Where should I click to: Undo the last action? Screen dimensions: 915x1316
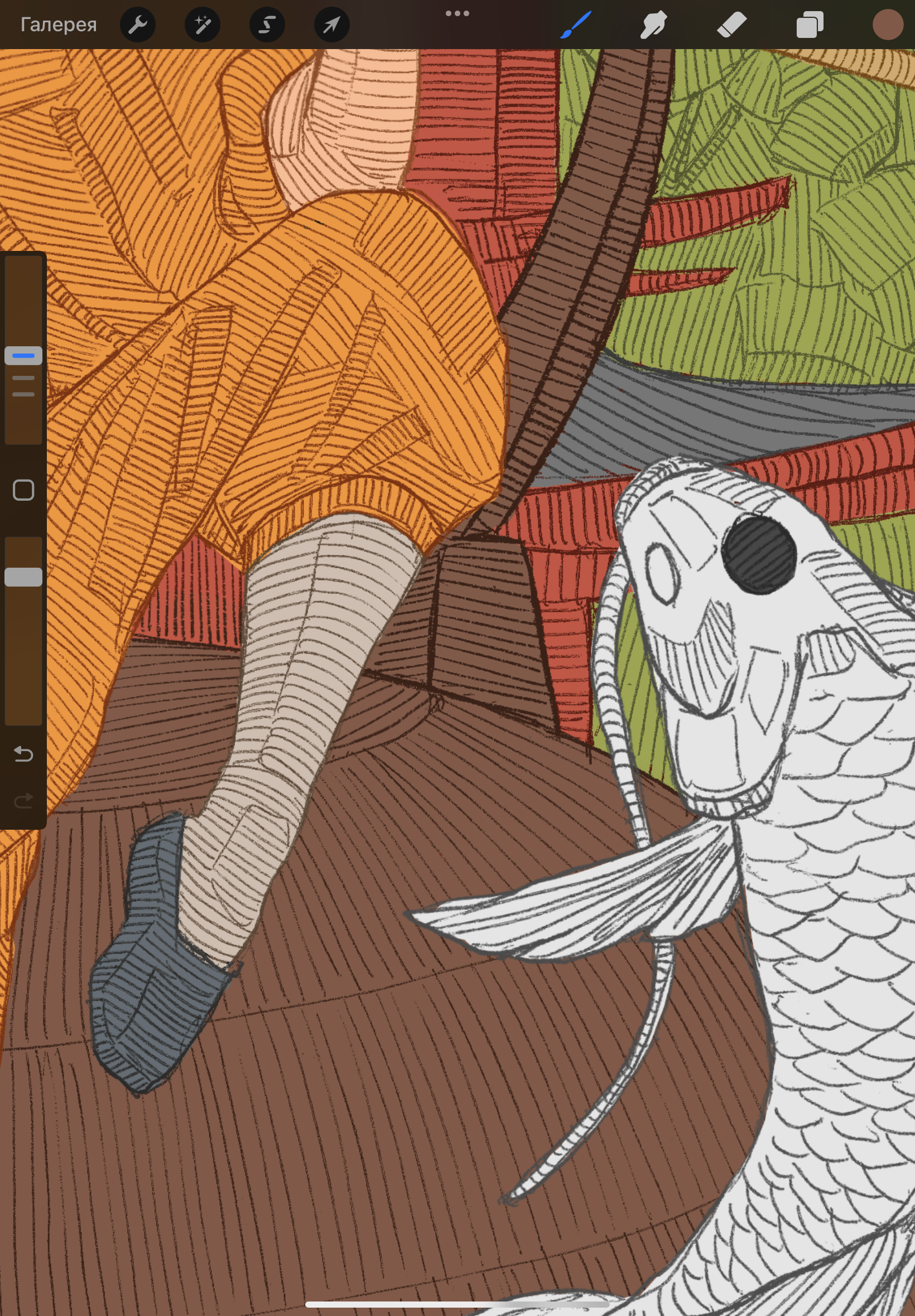pyautogui.click(x=23, y=754)
